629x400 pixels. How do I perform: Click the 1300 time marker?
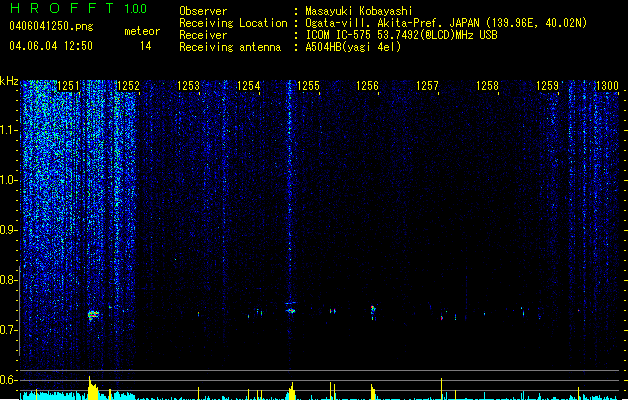[x=607, y=85]
